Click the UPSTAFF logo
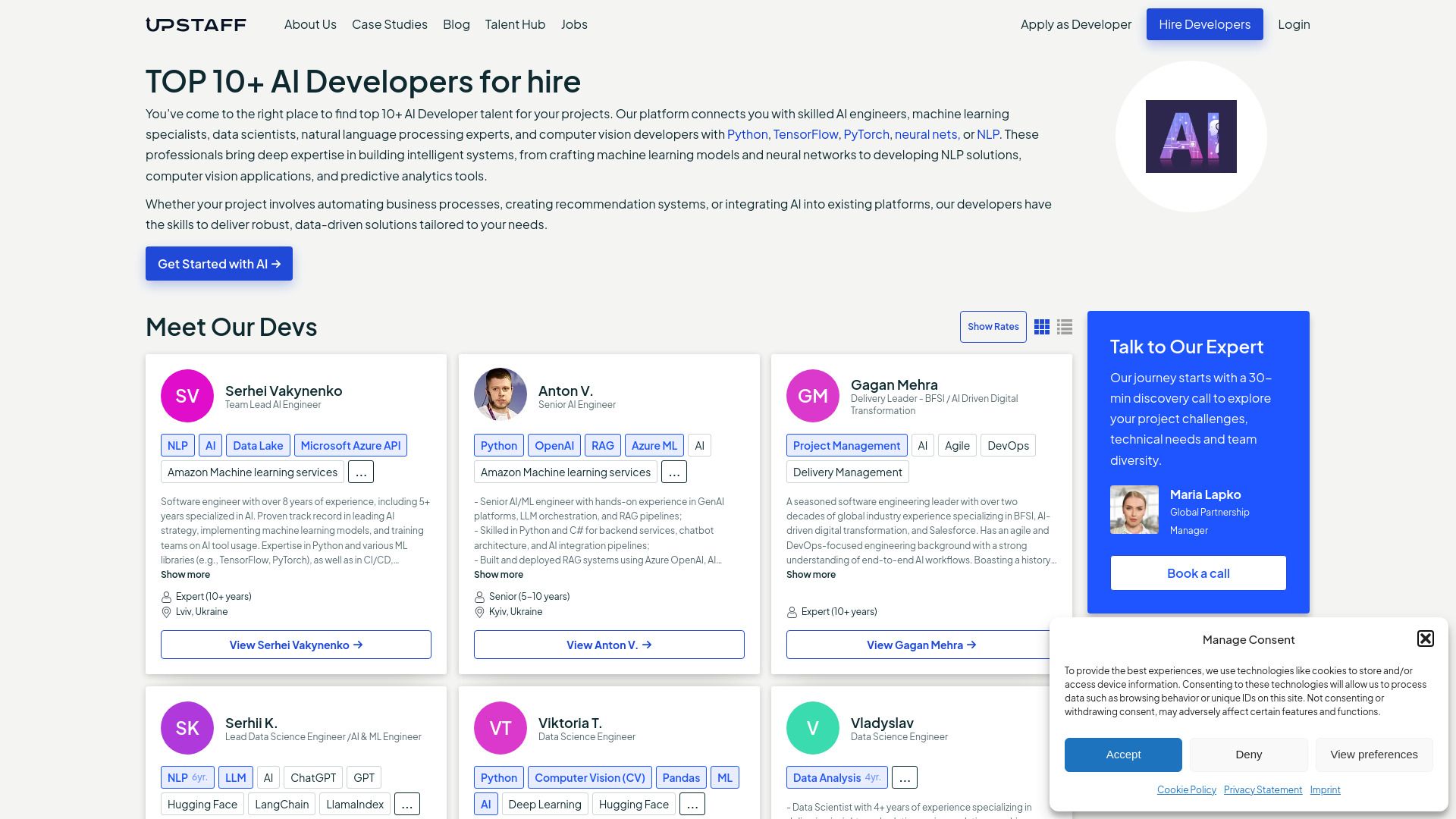 tap(196, 24)
